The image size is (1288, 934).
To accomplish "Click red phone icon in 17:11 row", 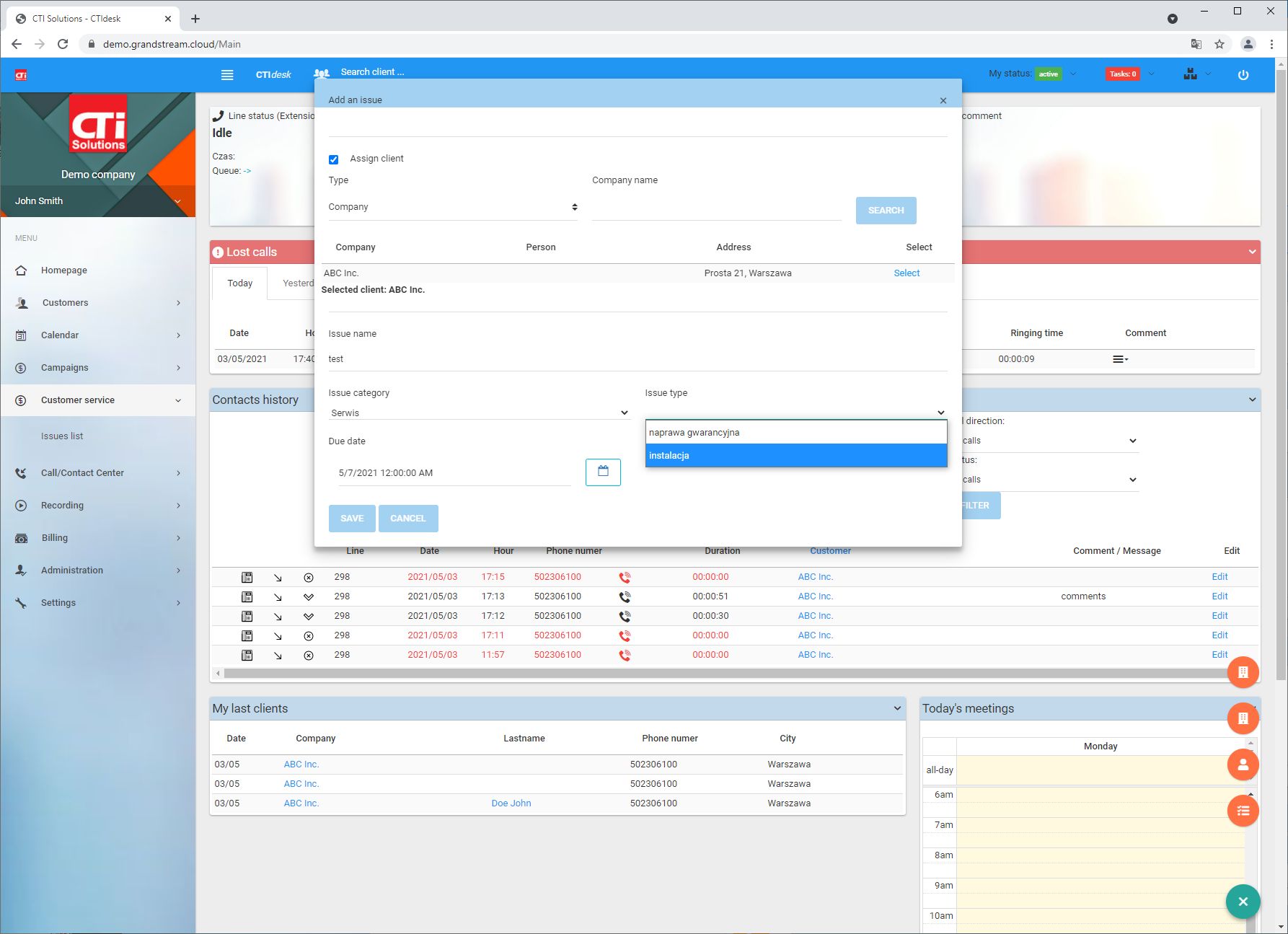I will (x=625, y=635).
